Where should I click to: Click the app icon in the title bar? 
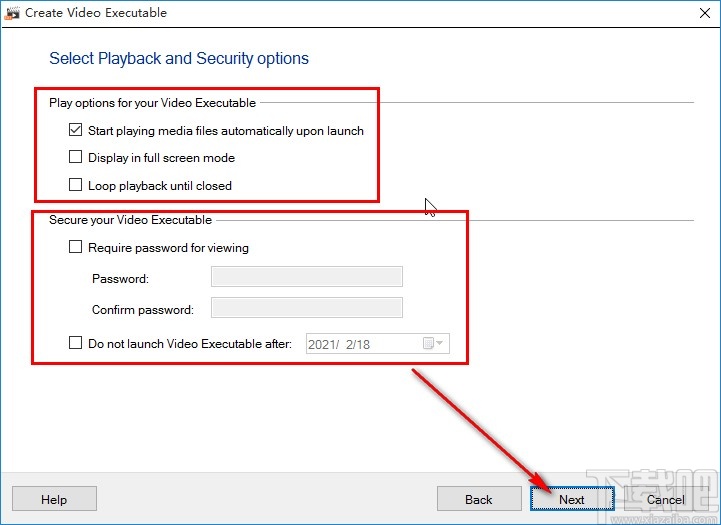pos(13,13)
